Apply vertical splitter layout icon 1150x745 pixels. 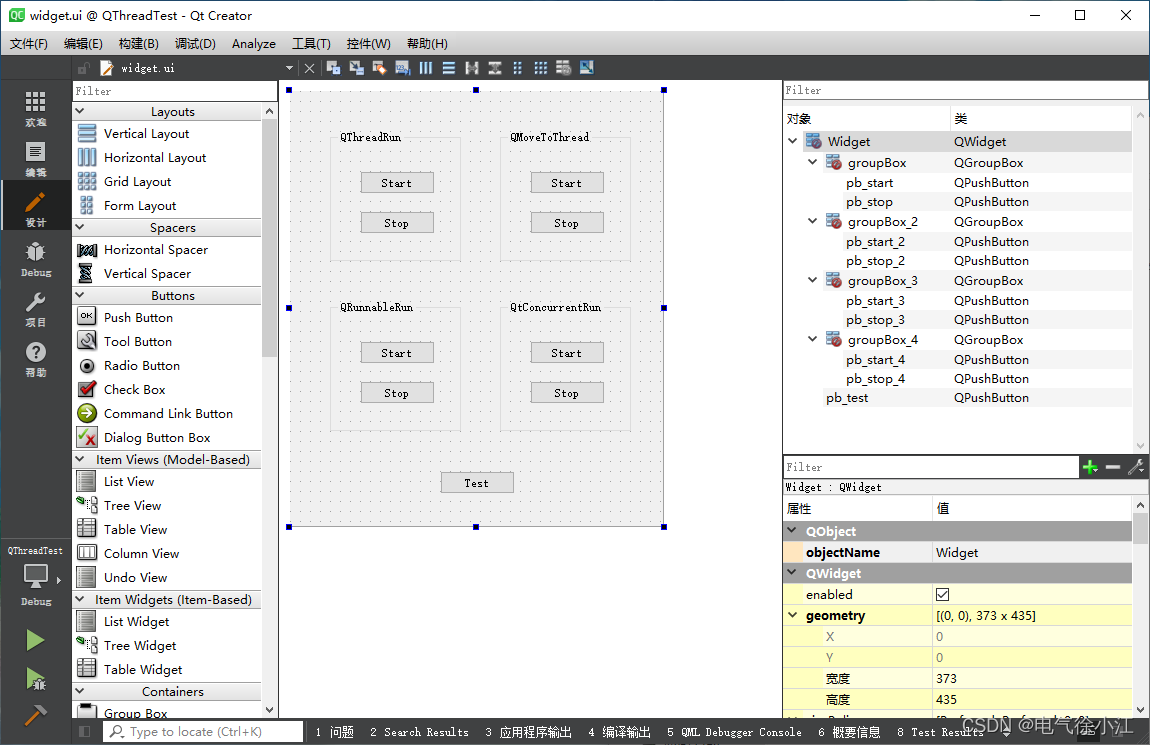click(x=495, y=68)
